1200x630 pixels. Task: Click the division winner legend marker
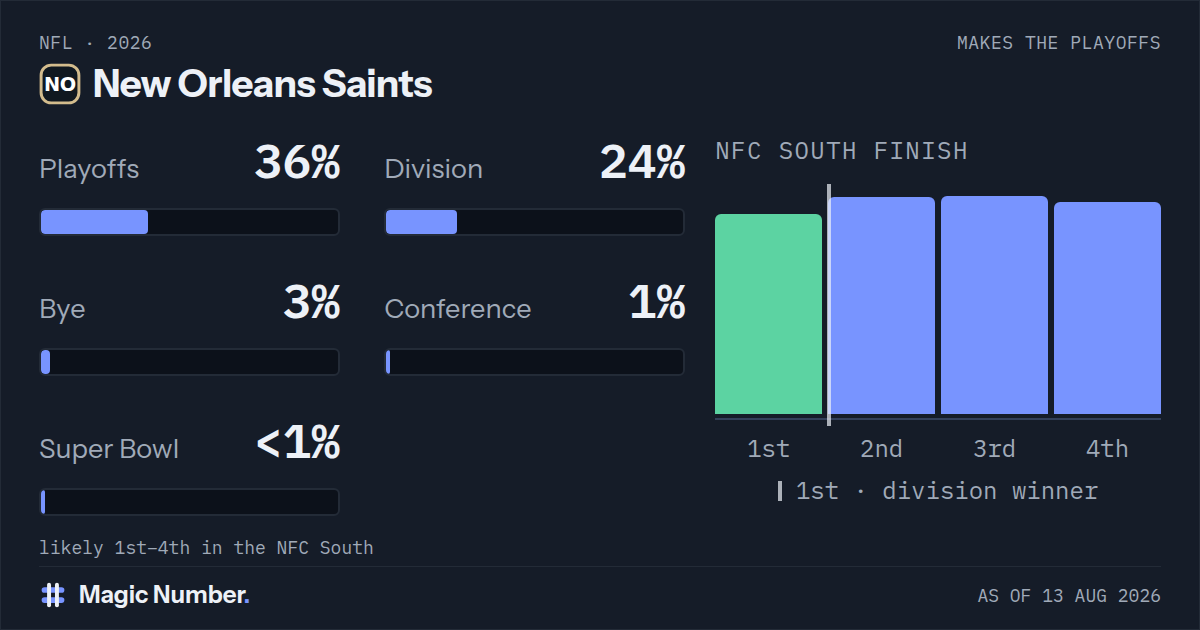(780, 491)
